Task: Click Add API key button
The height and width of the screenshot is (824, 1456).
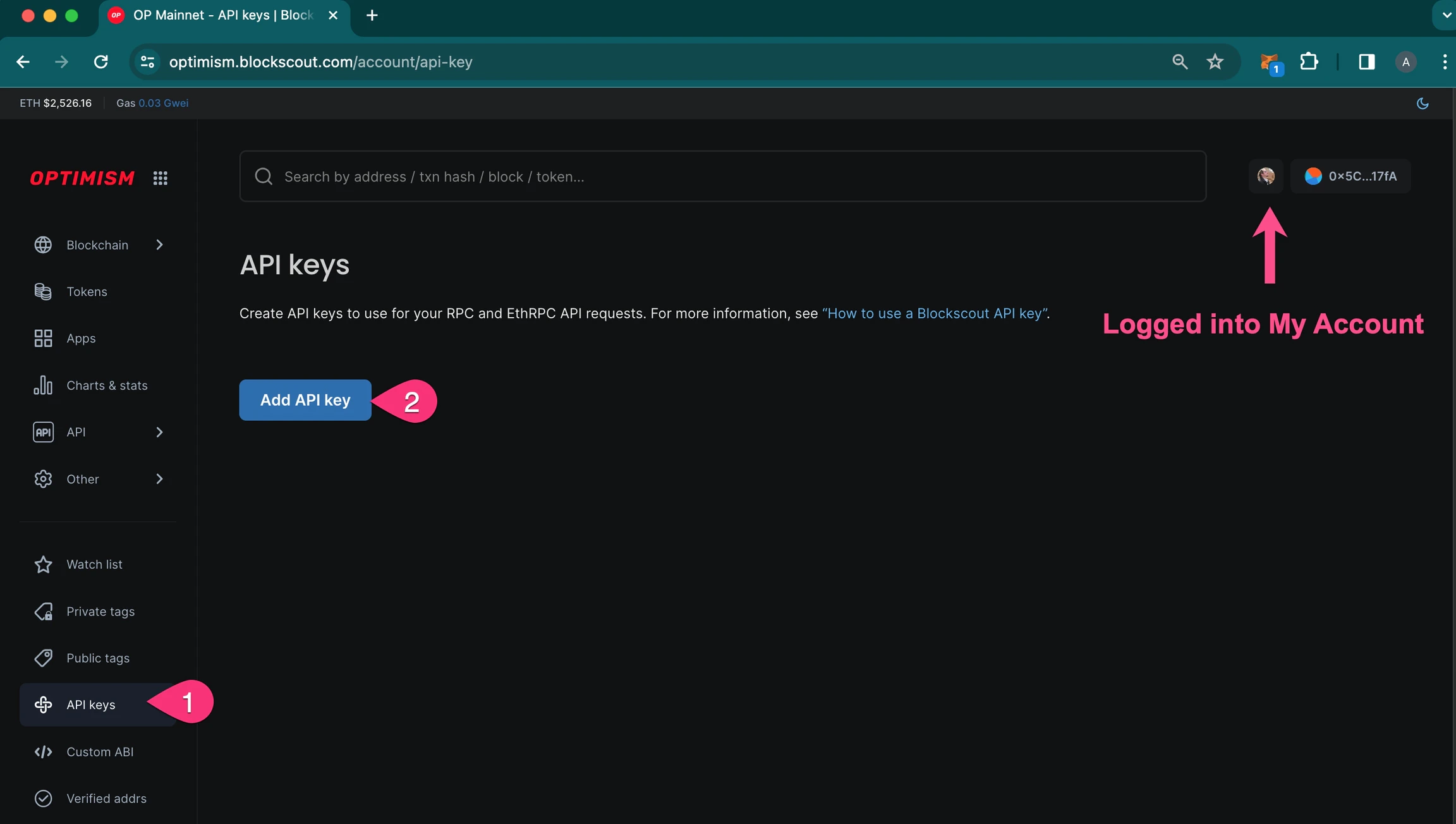Action: [x=305, y=400]
